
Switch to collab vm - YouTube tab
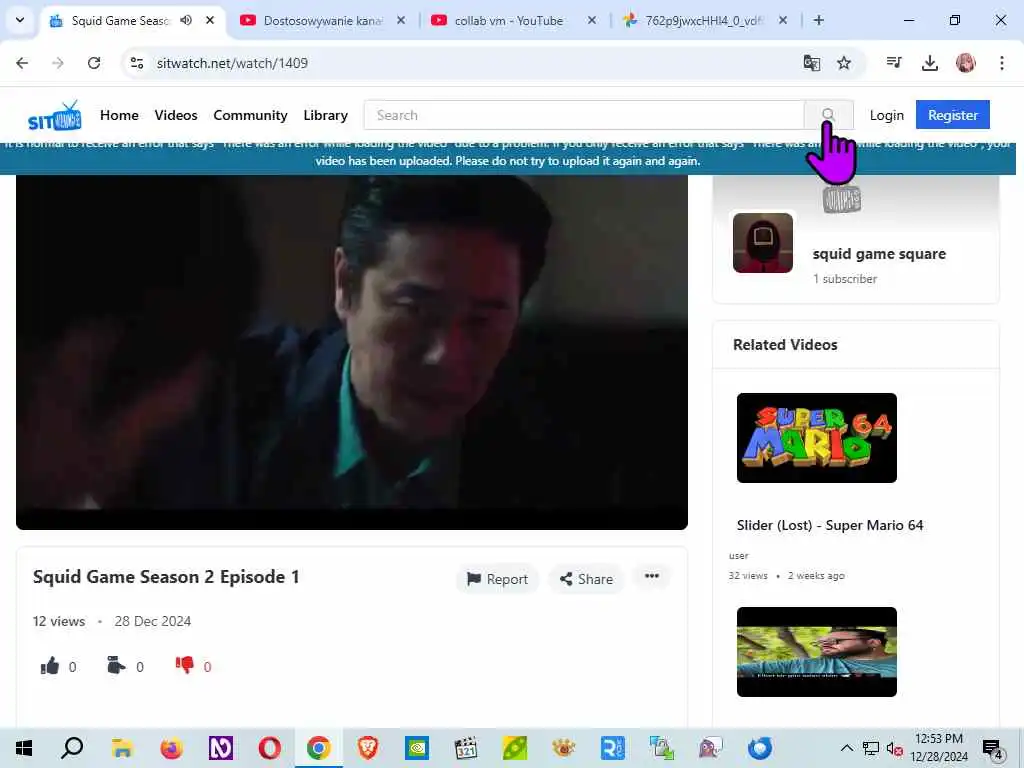[509, 20]
